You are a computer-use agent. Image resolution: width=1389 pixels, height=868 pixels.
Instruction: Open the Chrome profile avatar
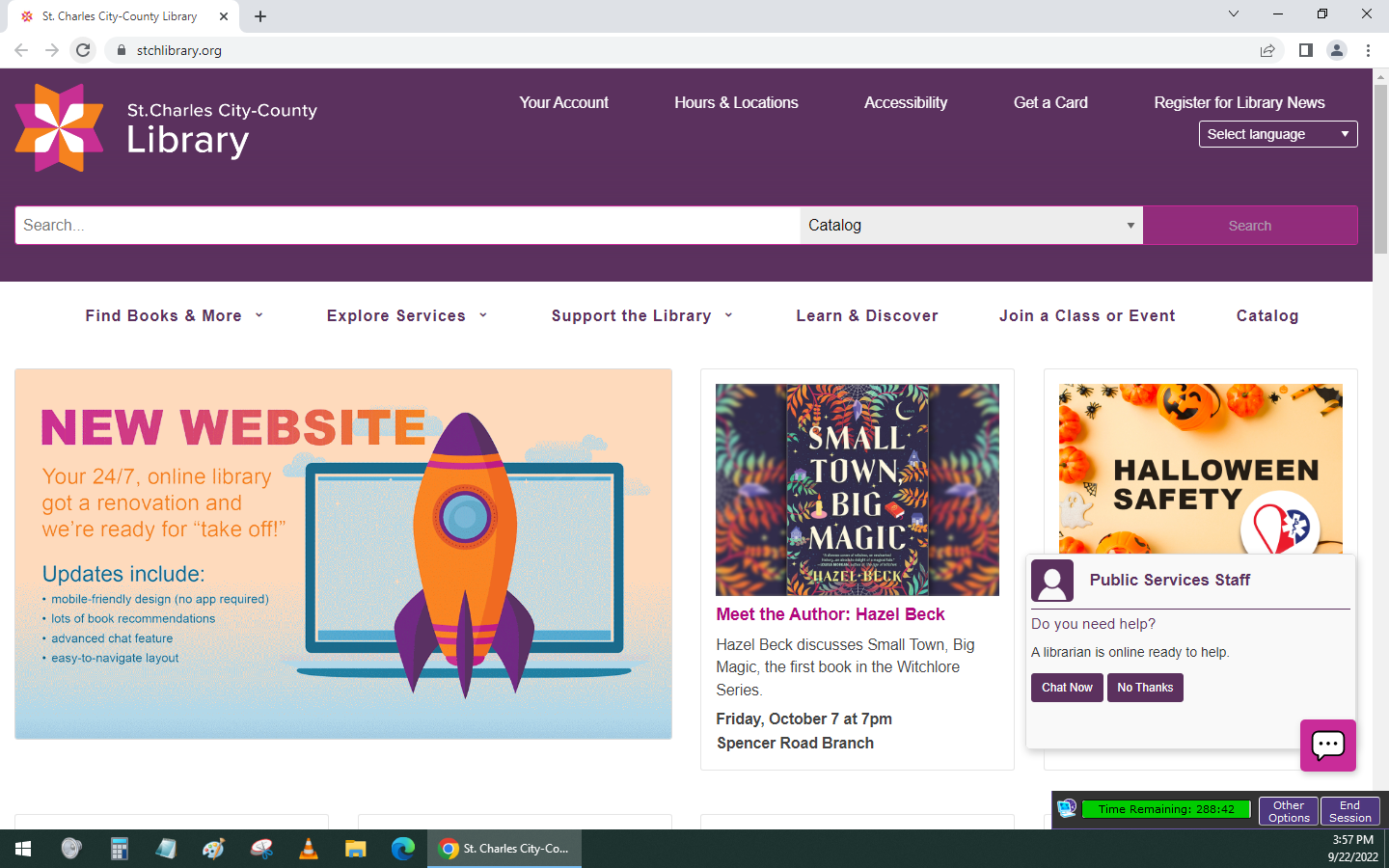[1337, 50]
